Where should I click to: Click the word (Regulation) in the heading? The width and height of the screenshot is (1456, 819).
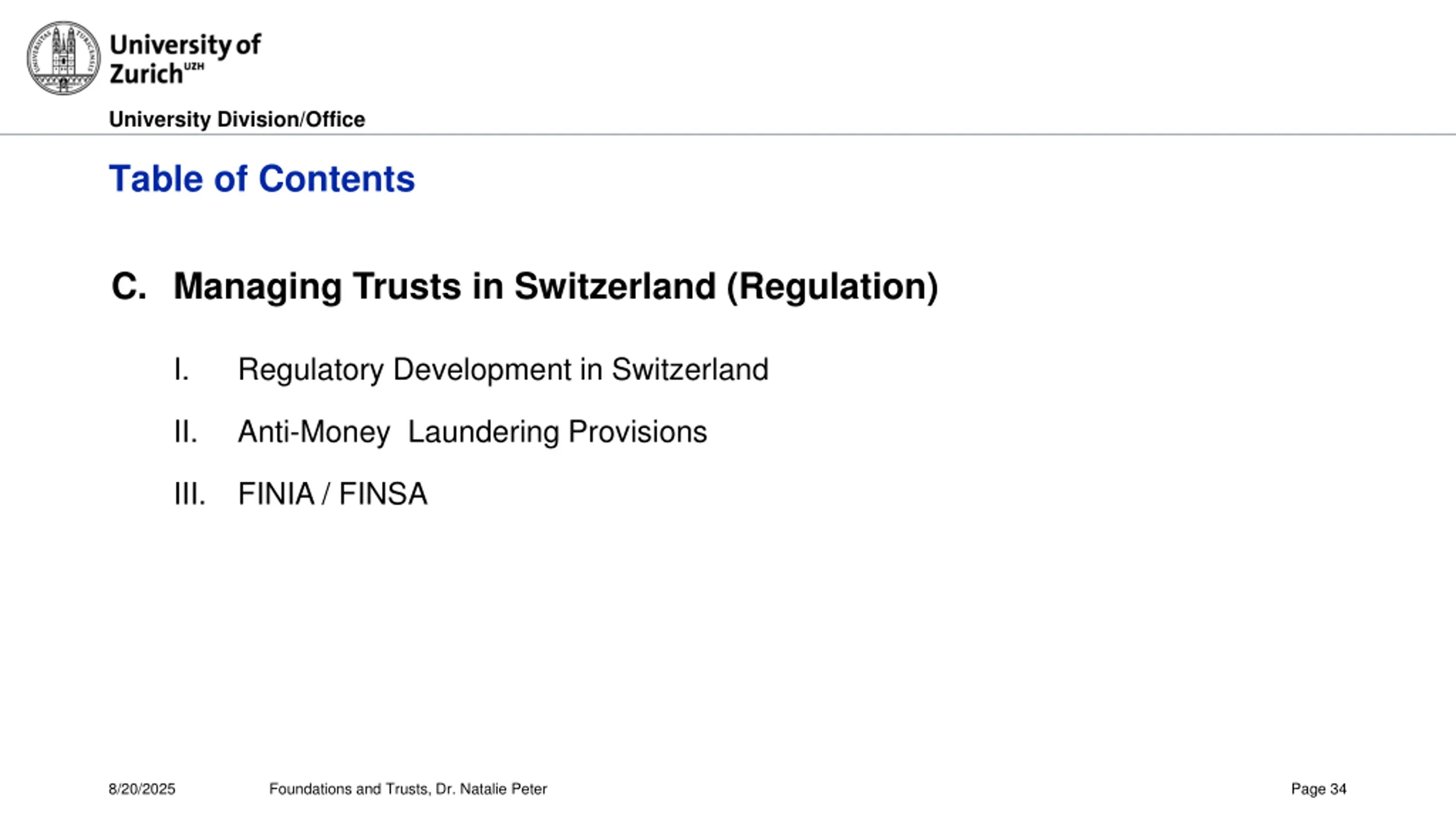pos(832,286)
